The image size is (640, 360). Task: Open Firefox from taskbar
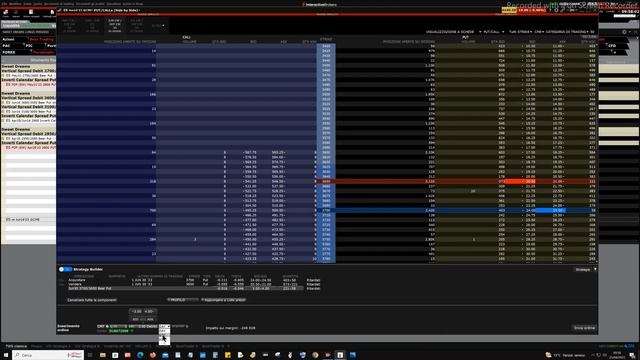(153, 355)
